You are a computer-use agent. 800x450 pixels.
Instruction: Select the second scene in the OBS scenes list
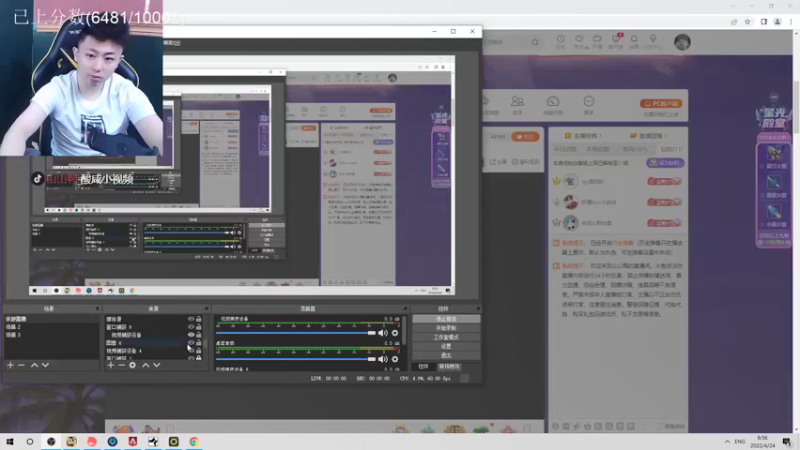51,327
